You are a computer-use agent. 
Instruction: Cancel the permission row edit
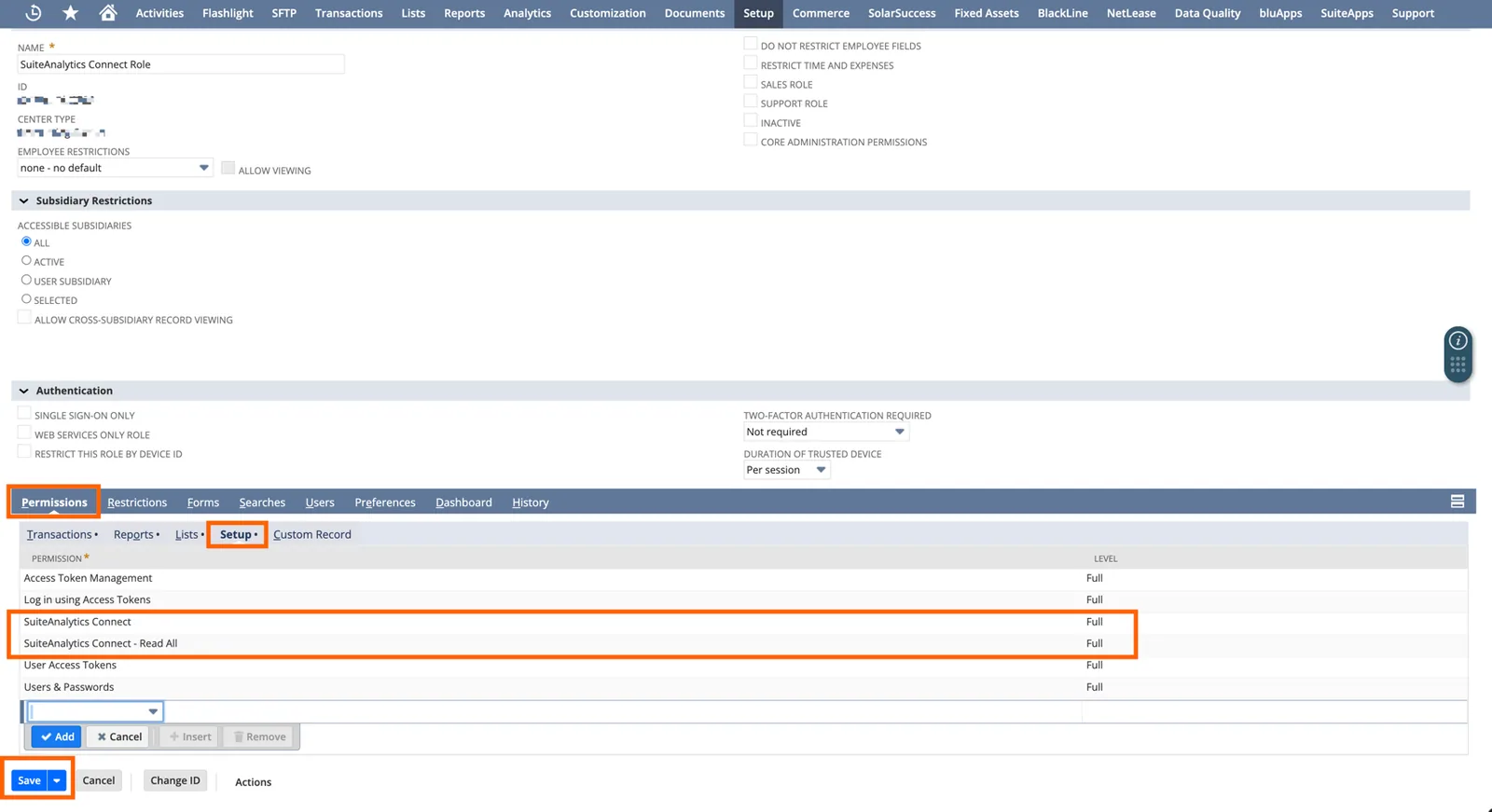[x=119, y=736]
